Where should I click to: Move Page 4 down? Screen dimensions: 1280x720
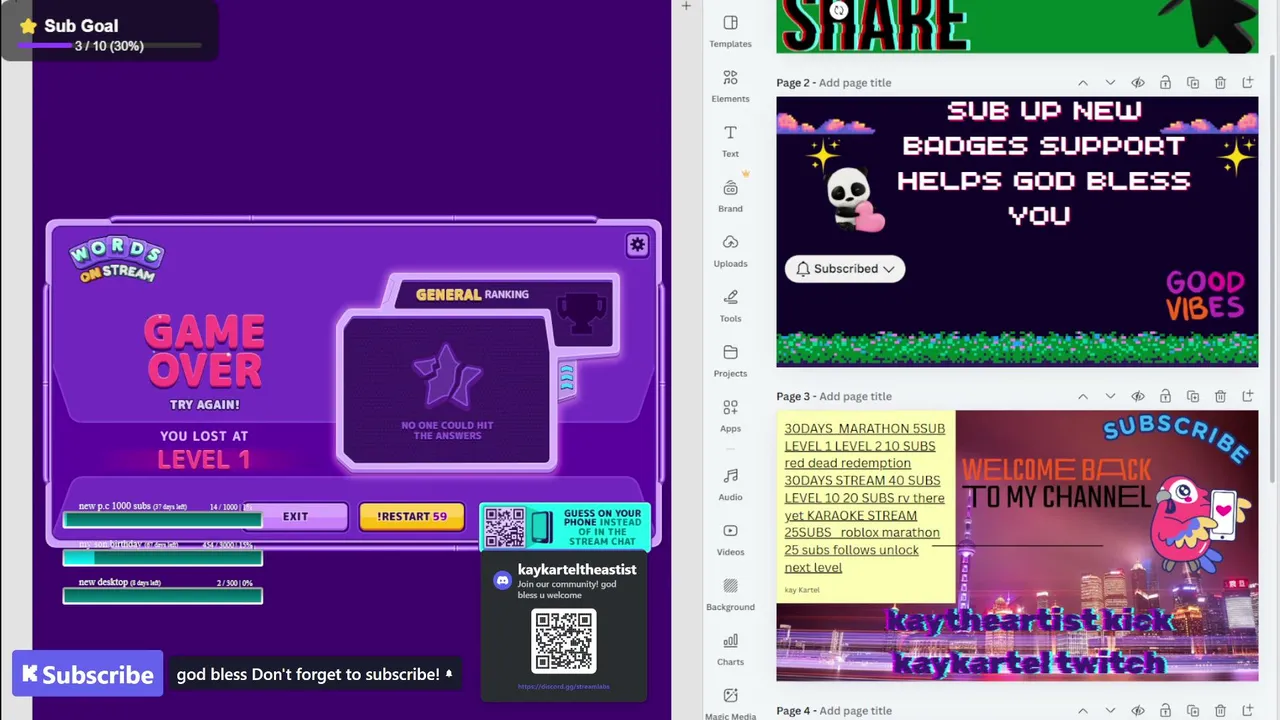(x=1110, y=711)
